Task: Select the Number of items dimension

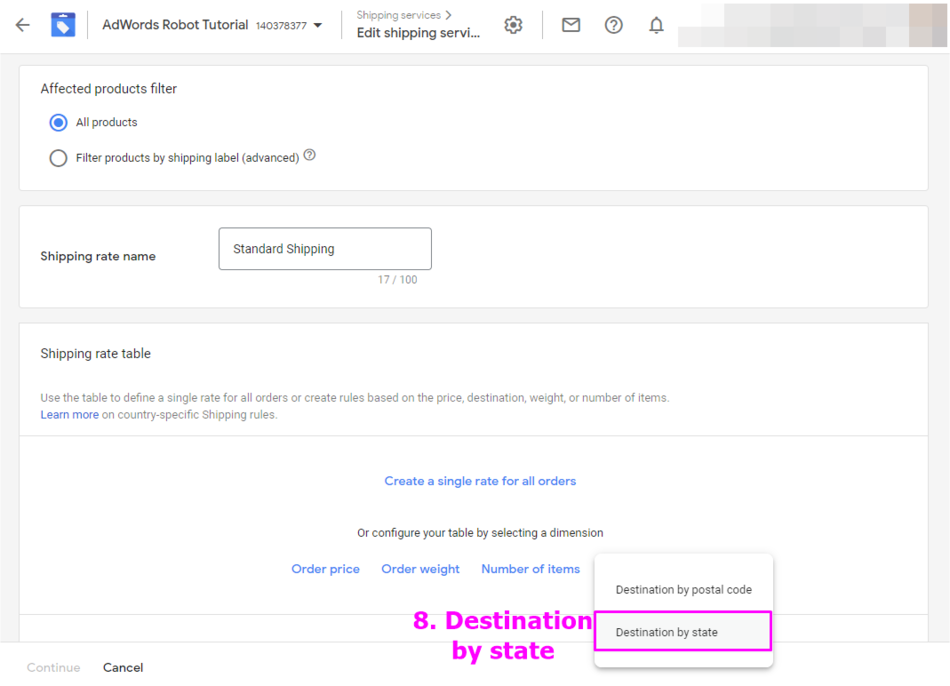Action: click(530, 569)
